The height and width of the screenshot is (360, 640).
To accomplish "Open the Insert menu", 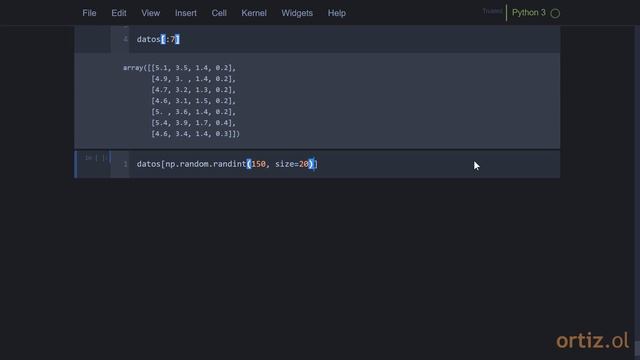I will 186,13.
